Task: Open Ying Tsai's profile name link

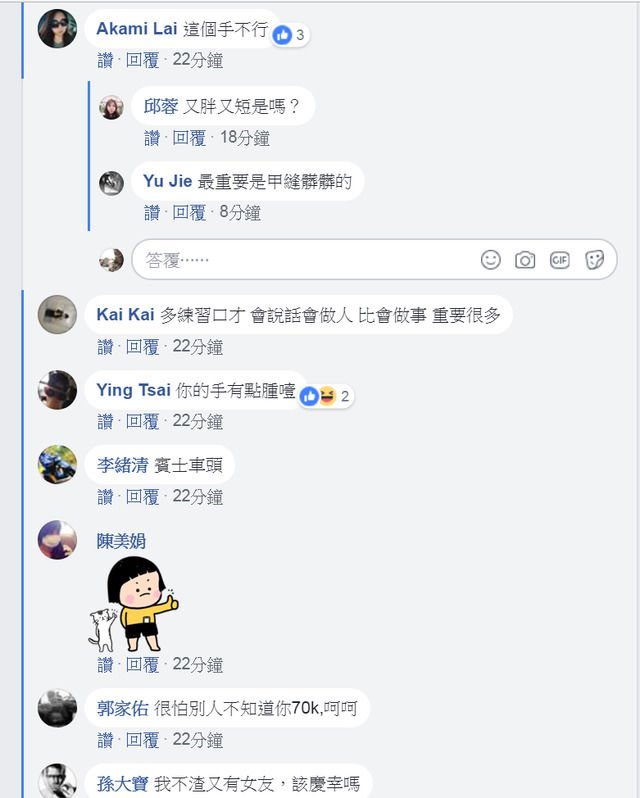Action: [x=133, y=390]
